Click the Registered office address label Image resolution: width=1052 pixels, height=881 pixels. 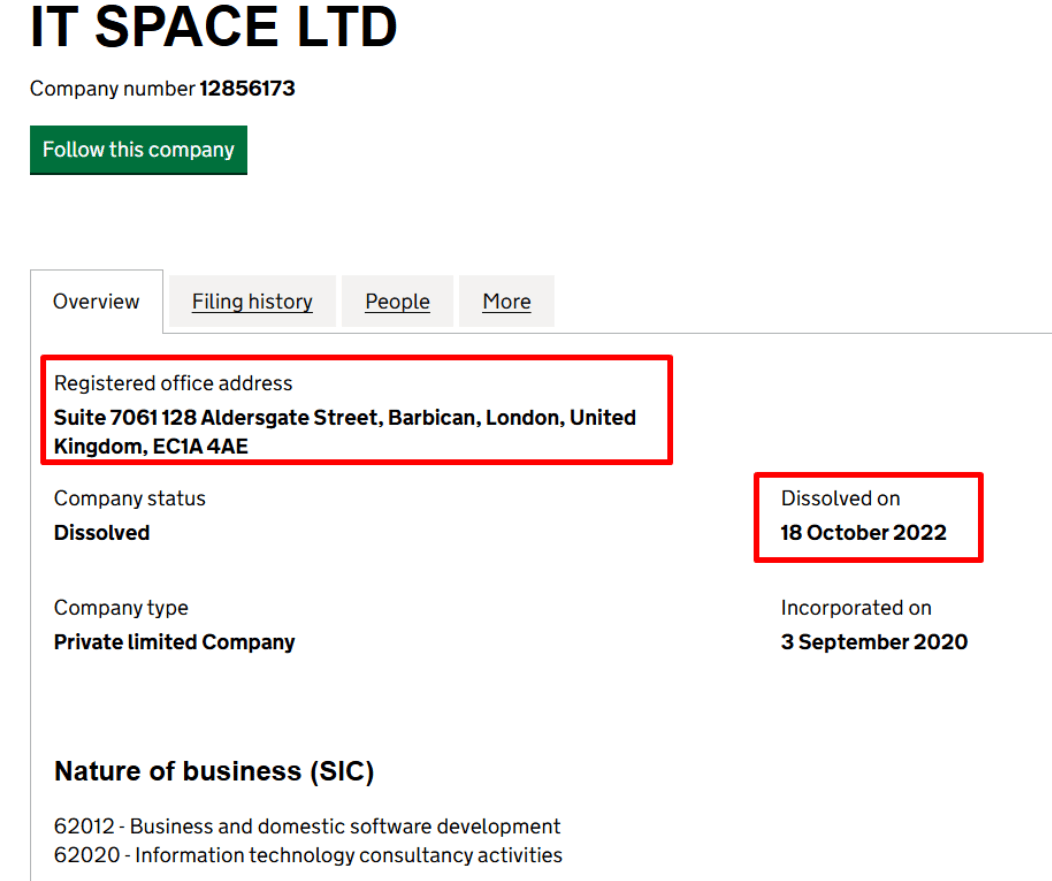[173, 383]
